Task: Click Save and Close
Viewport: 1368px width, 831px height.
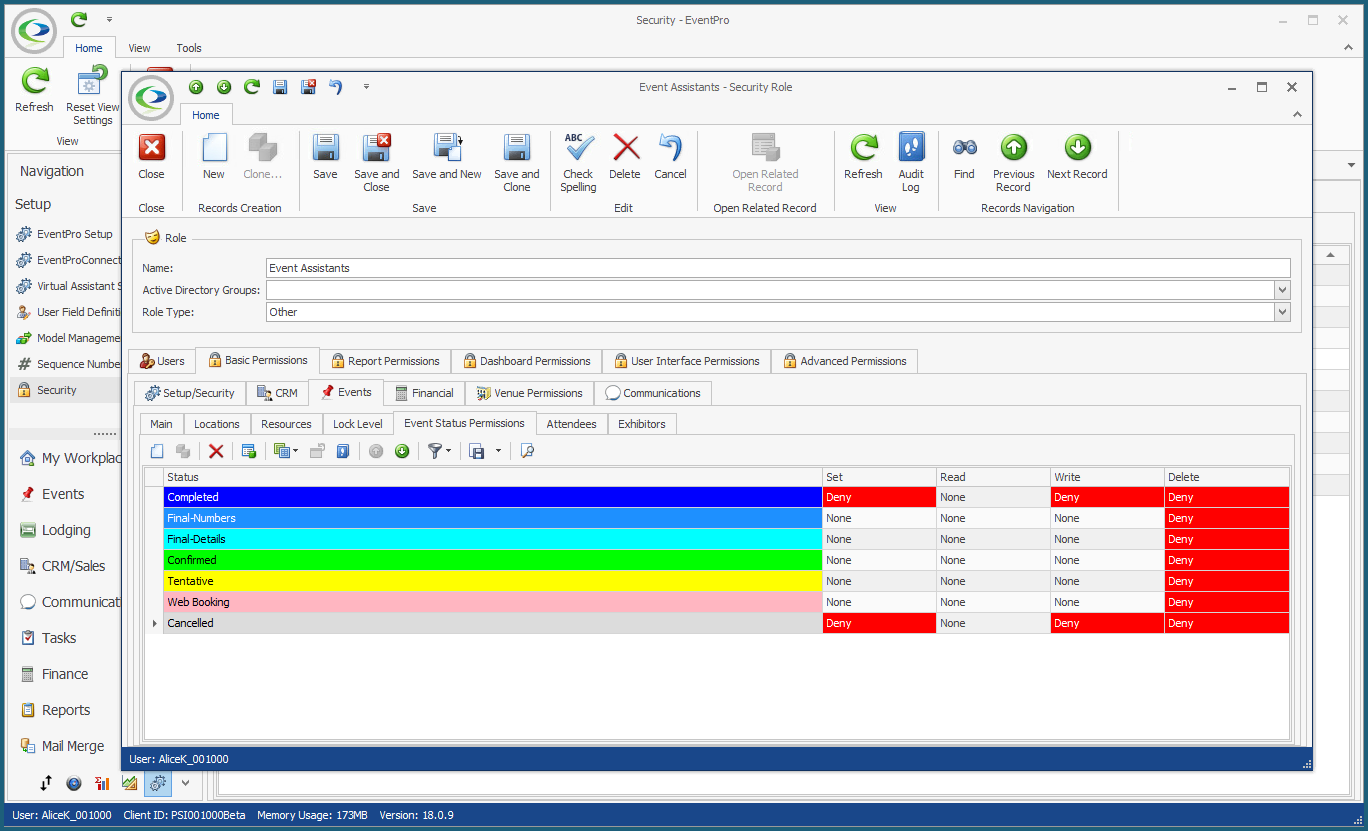Action: click(x=376, y=163)
